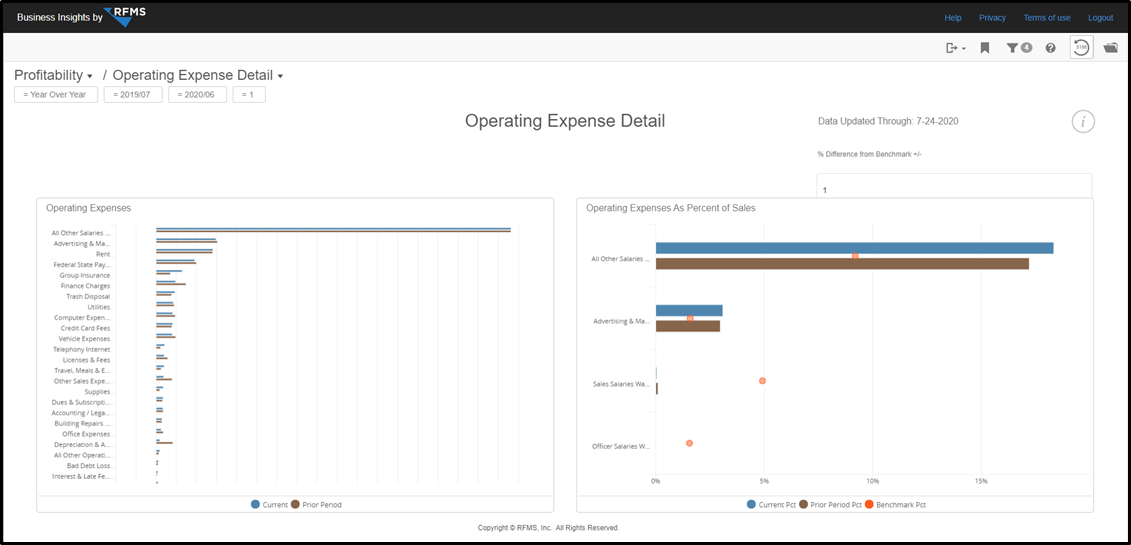1131x545 pixels.
Task: Click the '= 1' filter chip
Action: pyautogui.click(x=249, y=94)
